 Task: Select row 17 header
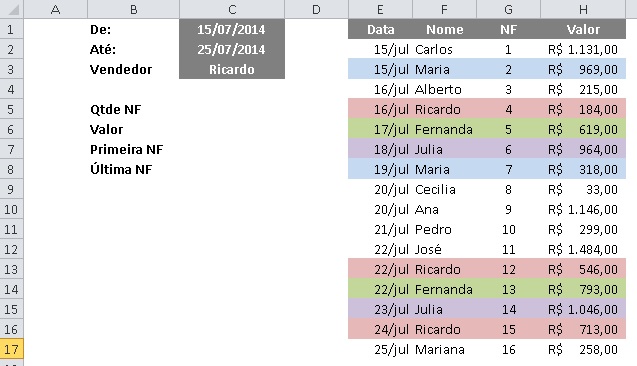(12, 349)
